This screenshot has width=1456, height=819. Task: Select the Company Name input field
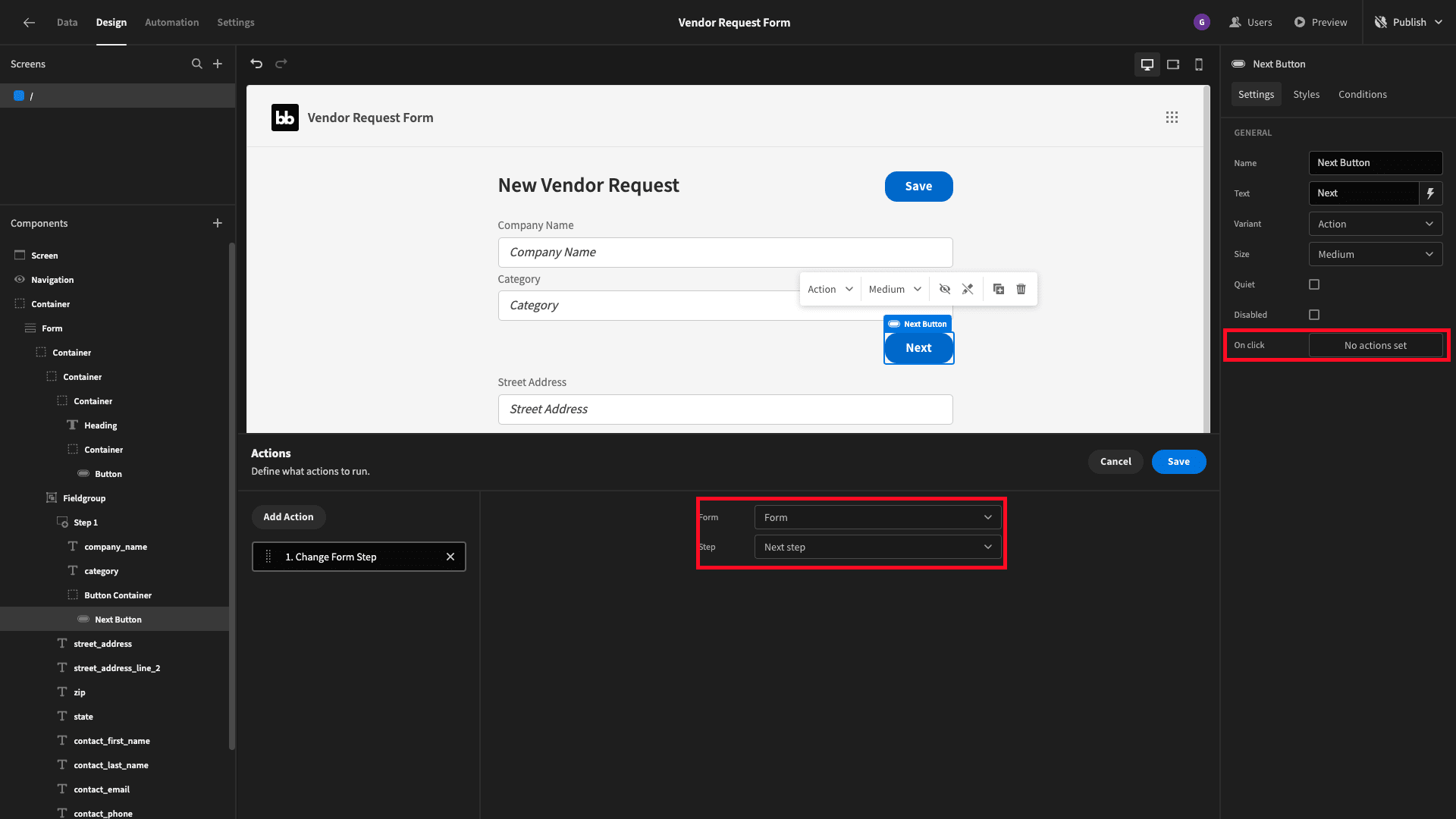(725, 251)
